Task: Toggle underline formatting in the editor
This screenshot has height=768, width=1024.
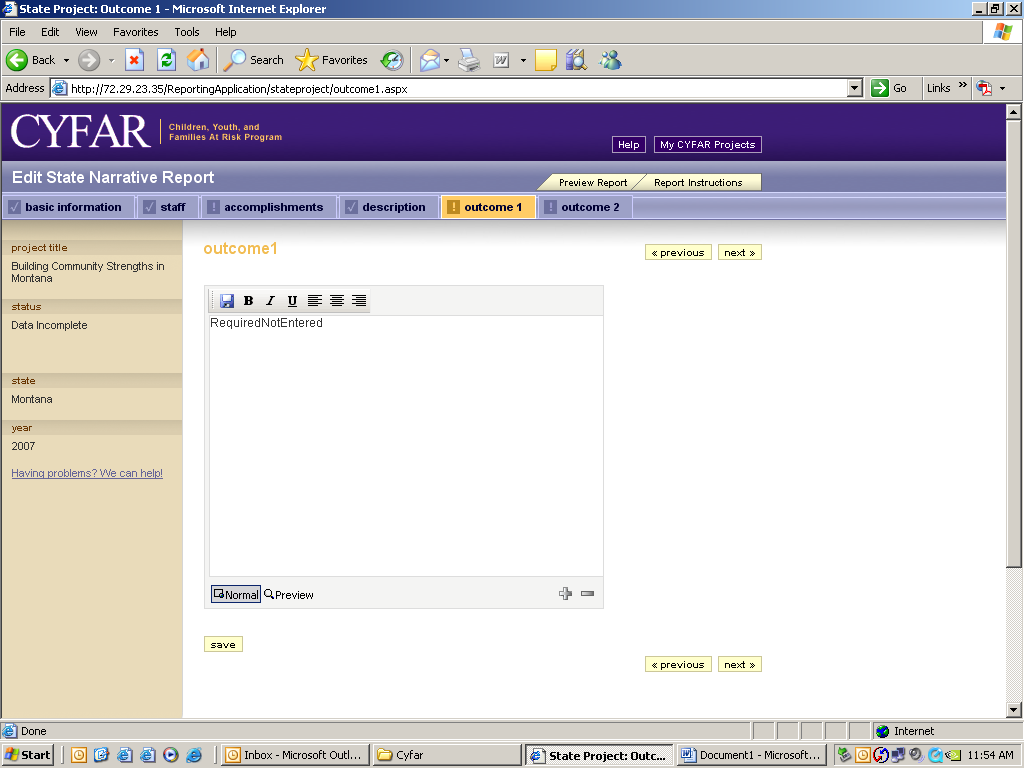Action: [292, 301]
